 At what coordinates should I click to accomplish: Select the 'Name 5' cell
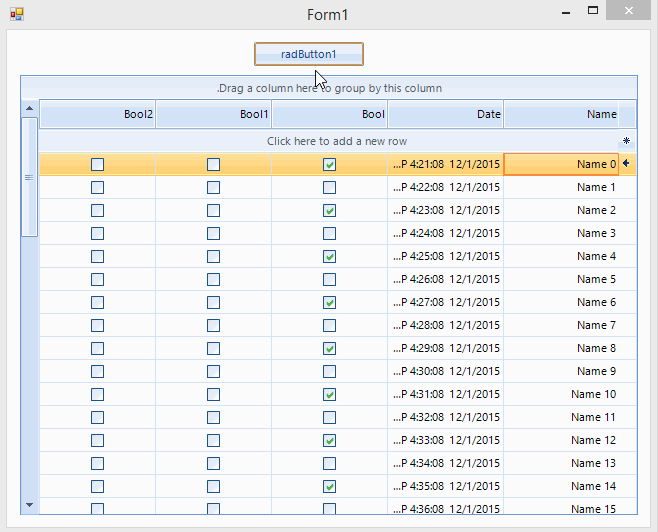(561, 279)
